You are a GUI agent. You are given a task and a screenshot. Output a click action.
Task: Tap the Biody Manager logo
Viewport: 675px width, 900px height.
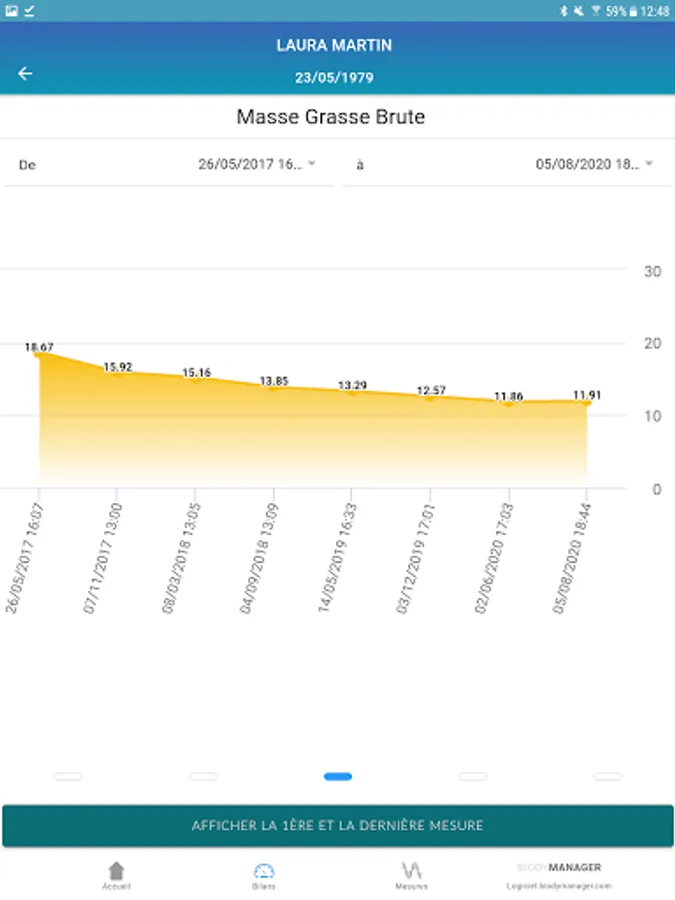pyautogui.click(x=559, y=867)
